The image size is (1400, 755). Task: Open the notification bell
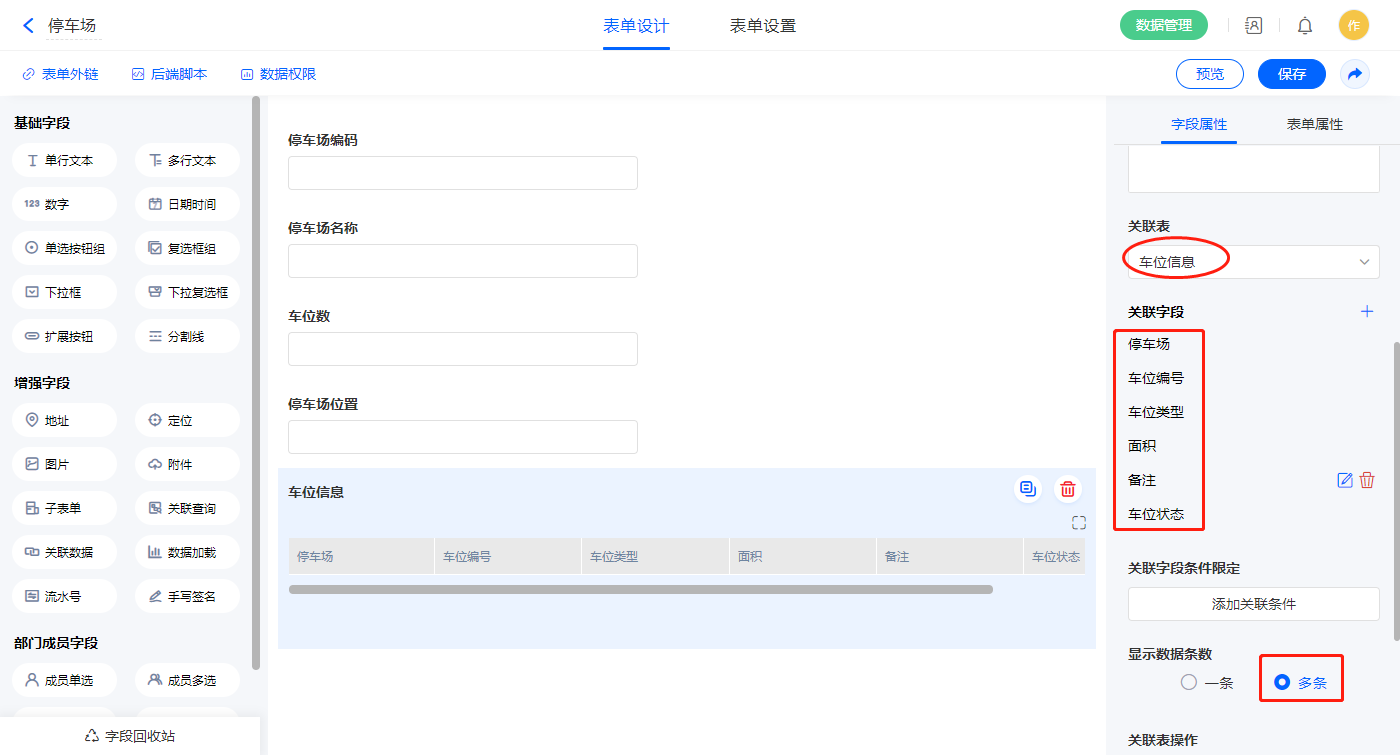tap(1305, 26)
